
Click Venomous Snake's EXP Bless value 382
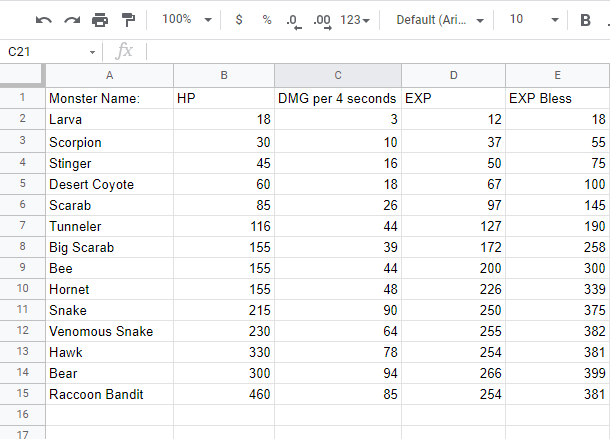coord(557,331)
